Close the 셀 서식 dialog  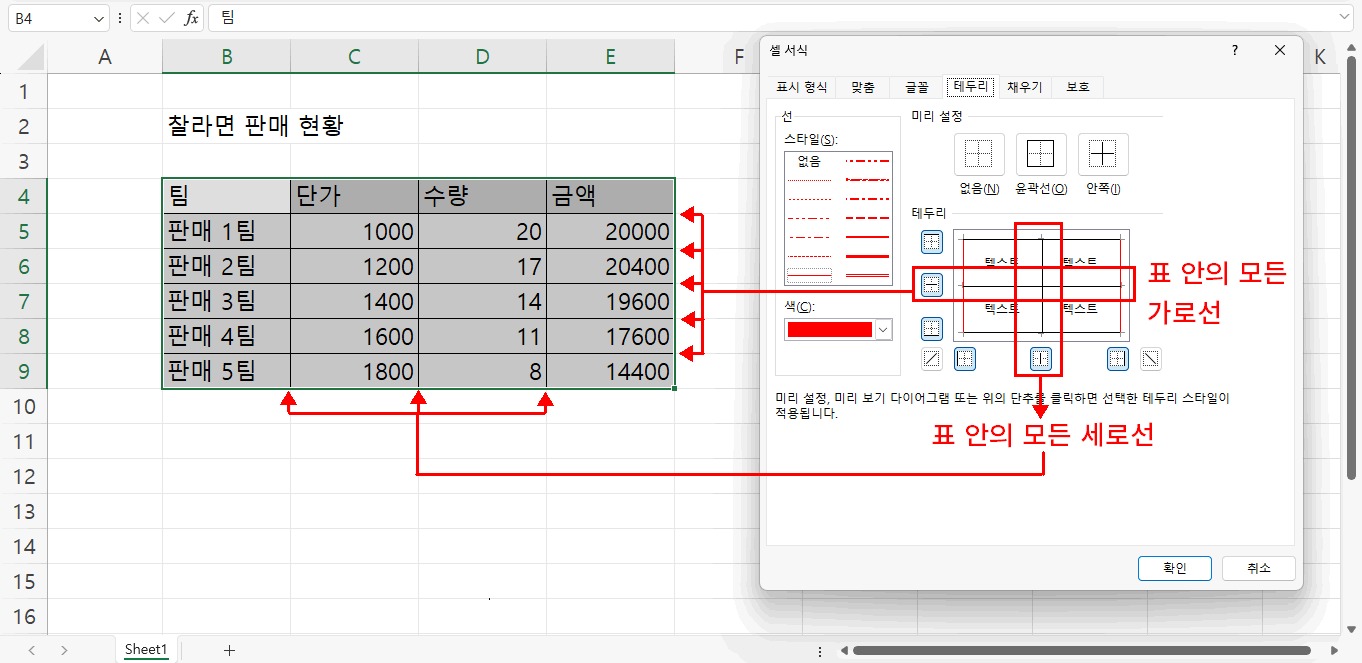point(1280,50)
